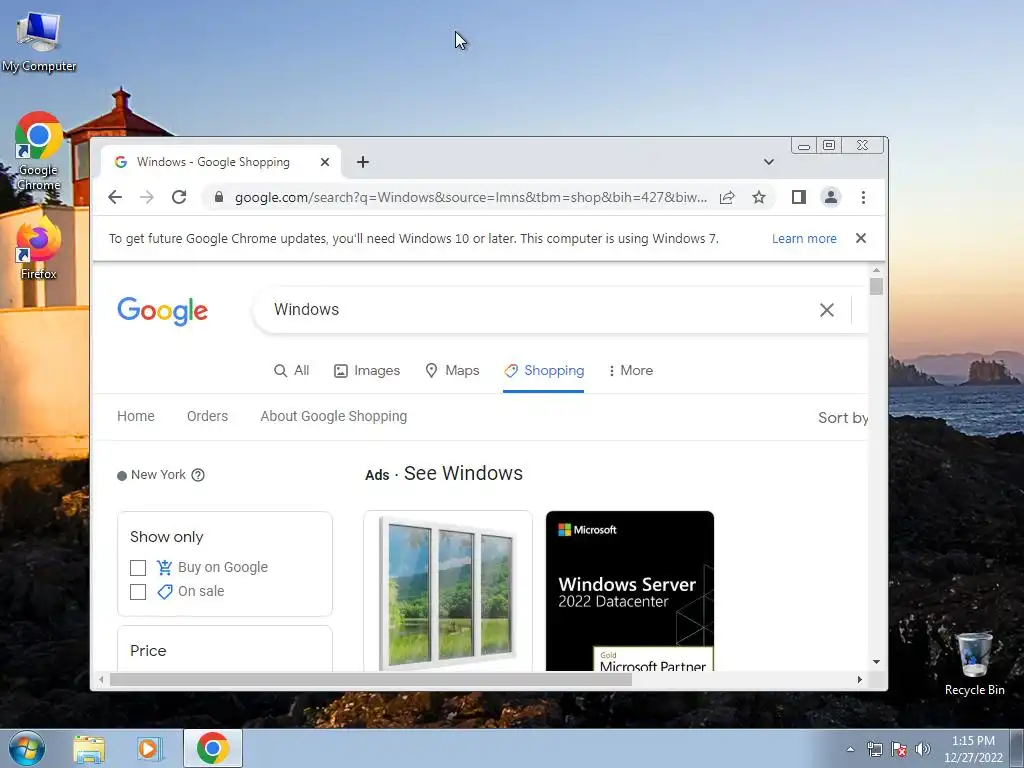The image size is (1024, 768).
Task: Select the Firefox desktop shortcut
Action: coord(39,249)
